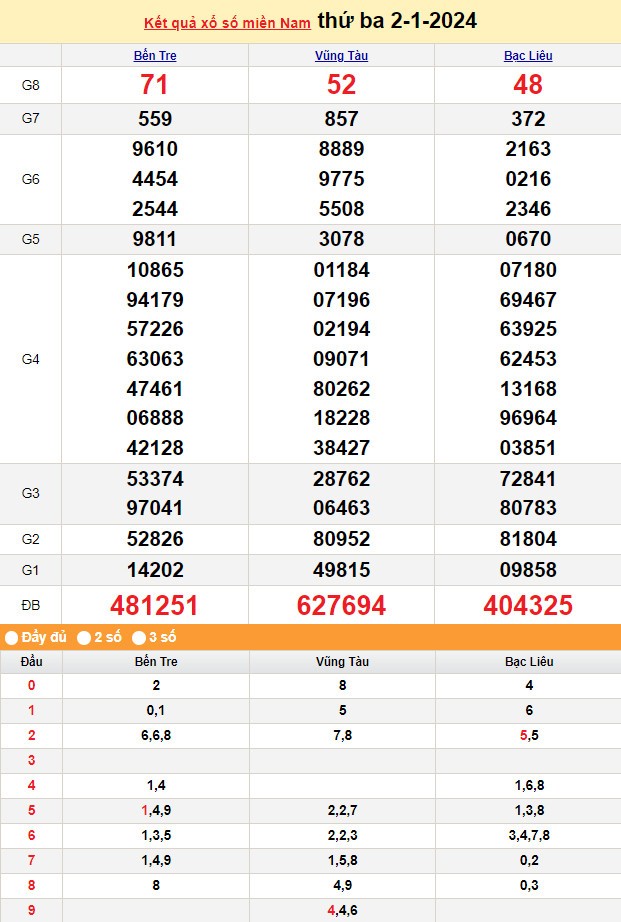The width and height of the screenshot is (621, 922).
Task: Select the '2 số' radio option
Action: point(85,637)
